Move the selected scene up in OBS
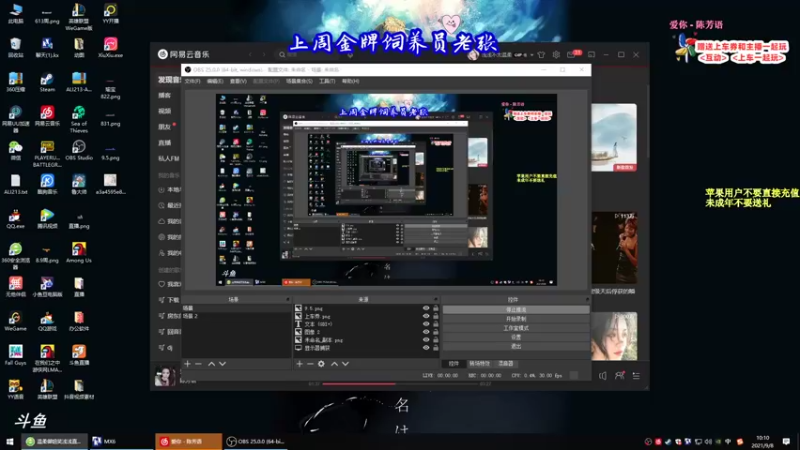 [x=211, y=364]
